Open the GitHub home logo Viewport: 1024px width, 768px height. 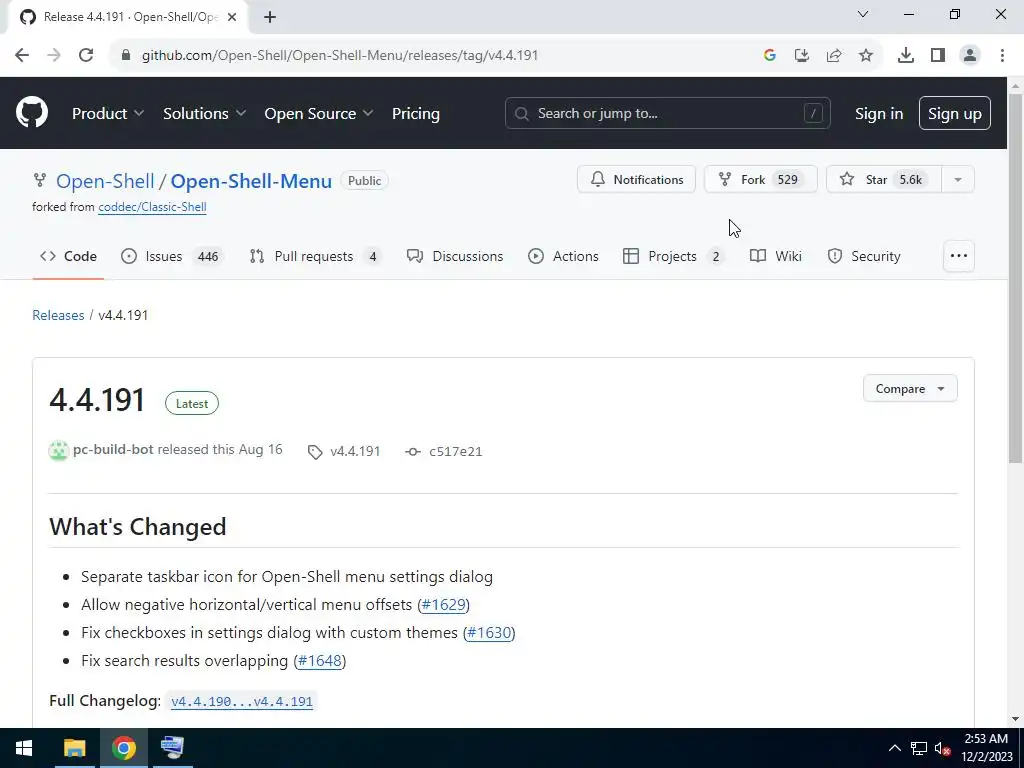point(31,112)
